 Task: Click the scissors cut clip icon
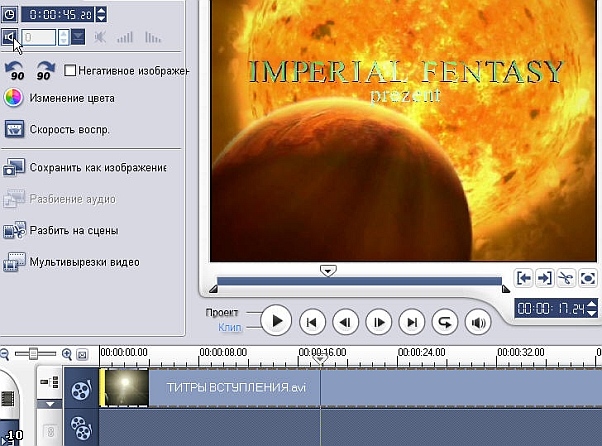tap(566, 278)
